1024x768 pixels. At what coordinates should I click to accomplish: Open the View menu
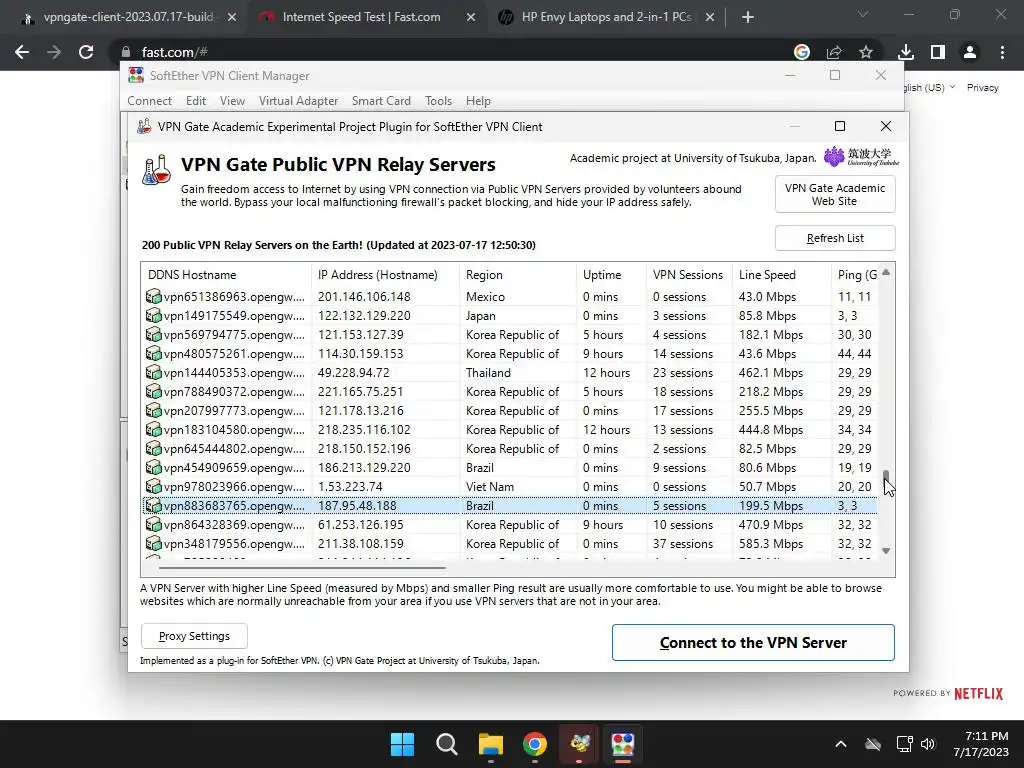point(232,101)
